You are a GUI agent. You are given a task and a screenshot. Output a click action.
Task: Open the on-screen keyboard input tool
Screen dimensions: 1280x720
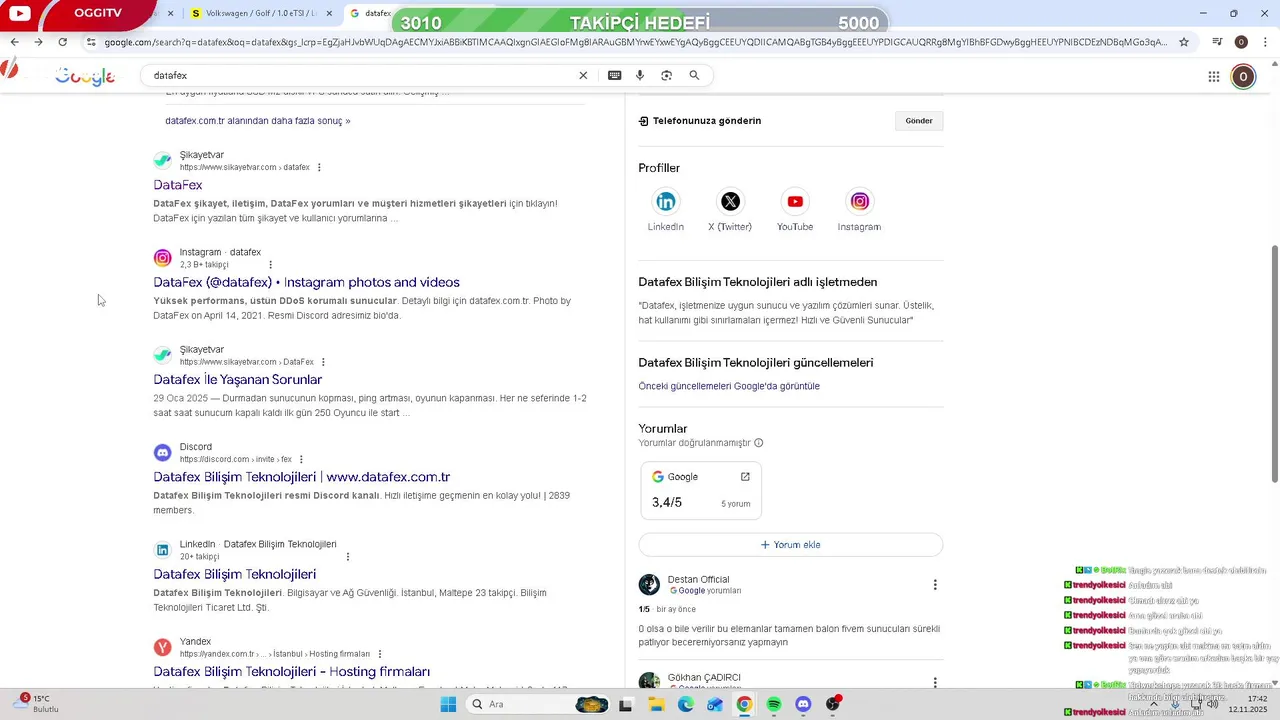coord(614,75)
